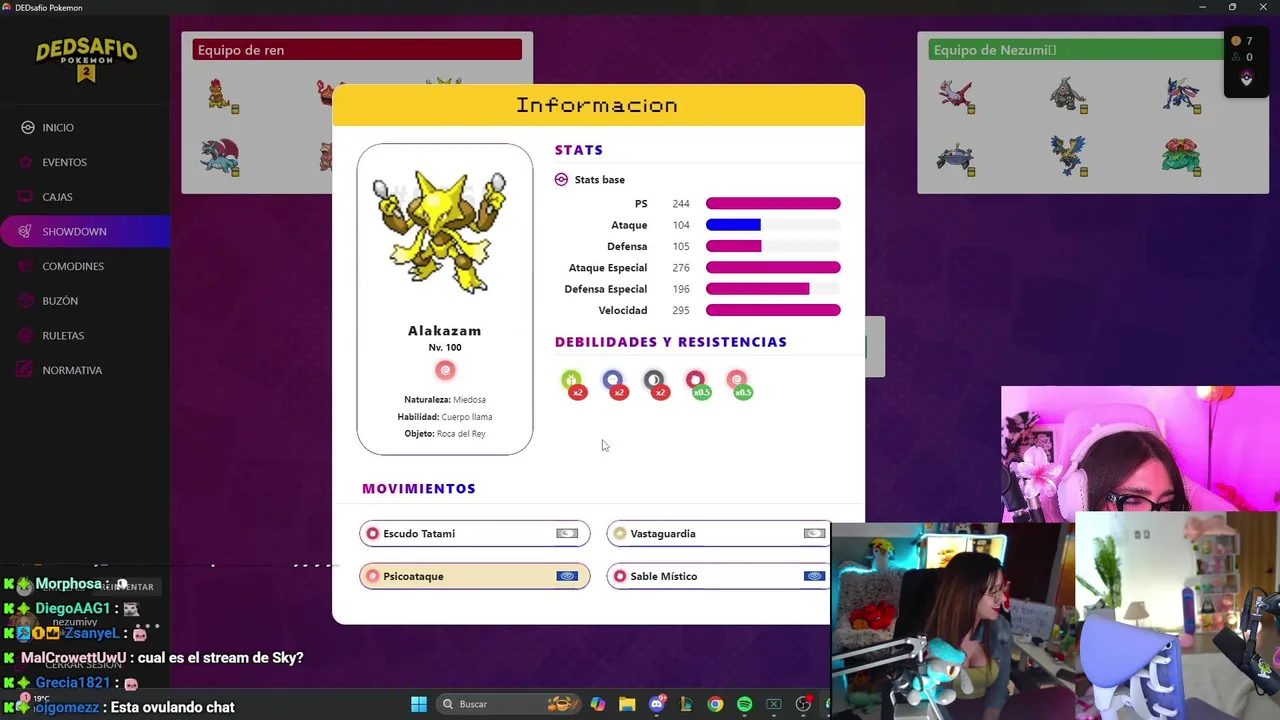1280x720 pixels.
Task: Click the Ghost type x2 weakness icon
Action: tap(614, 384)
